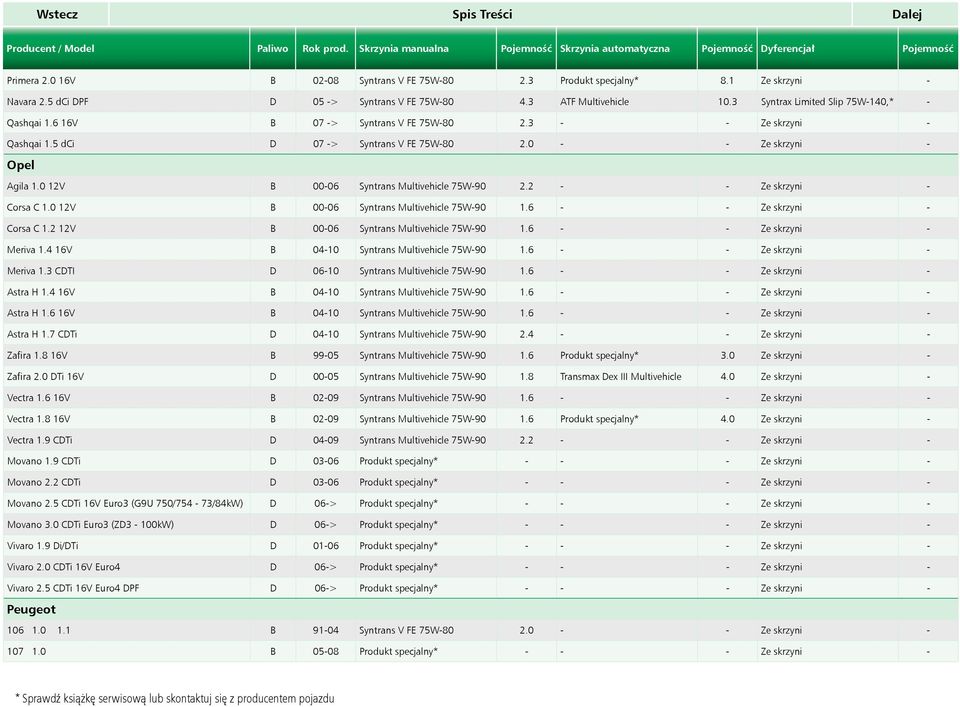
Task: Click the 05-08 production year for Peugeot 107
Action: [326, 651]
